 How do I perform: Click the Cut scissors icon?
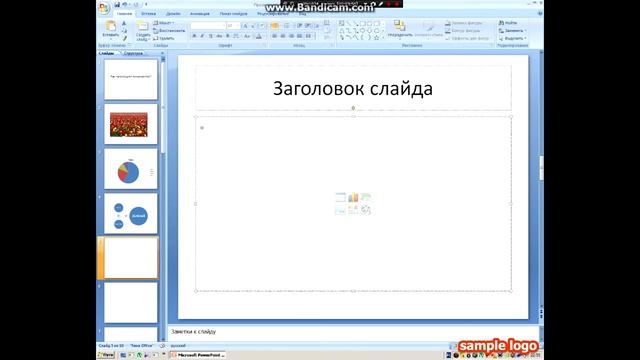pyautogui.click(x=124, y=23)
